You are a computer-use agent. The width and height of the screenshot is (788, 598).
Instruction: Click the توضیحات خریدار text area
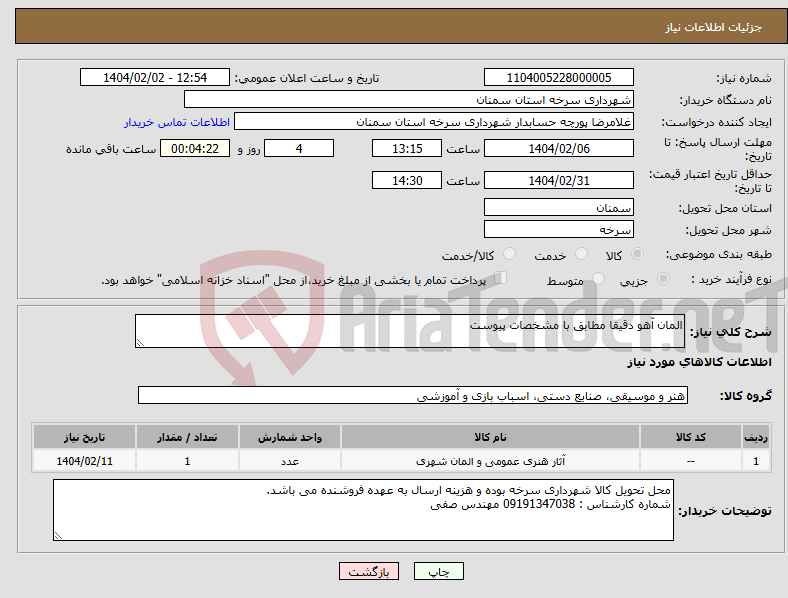click(x=363, y=510)
